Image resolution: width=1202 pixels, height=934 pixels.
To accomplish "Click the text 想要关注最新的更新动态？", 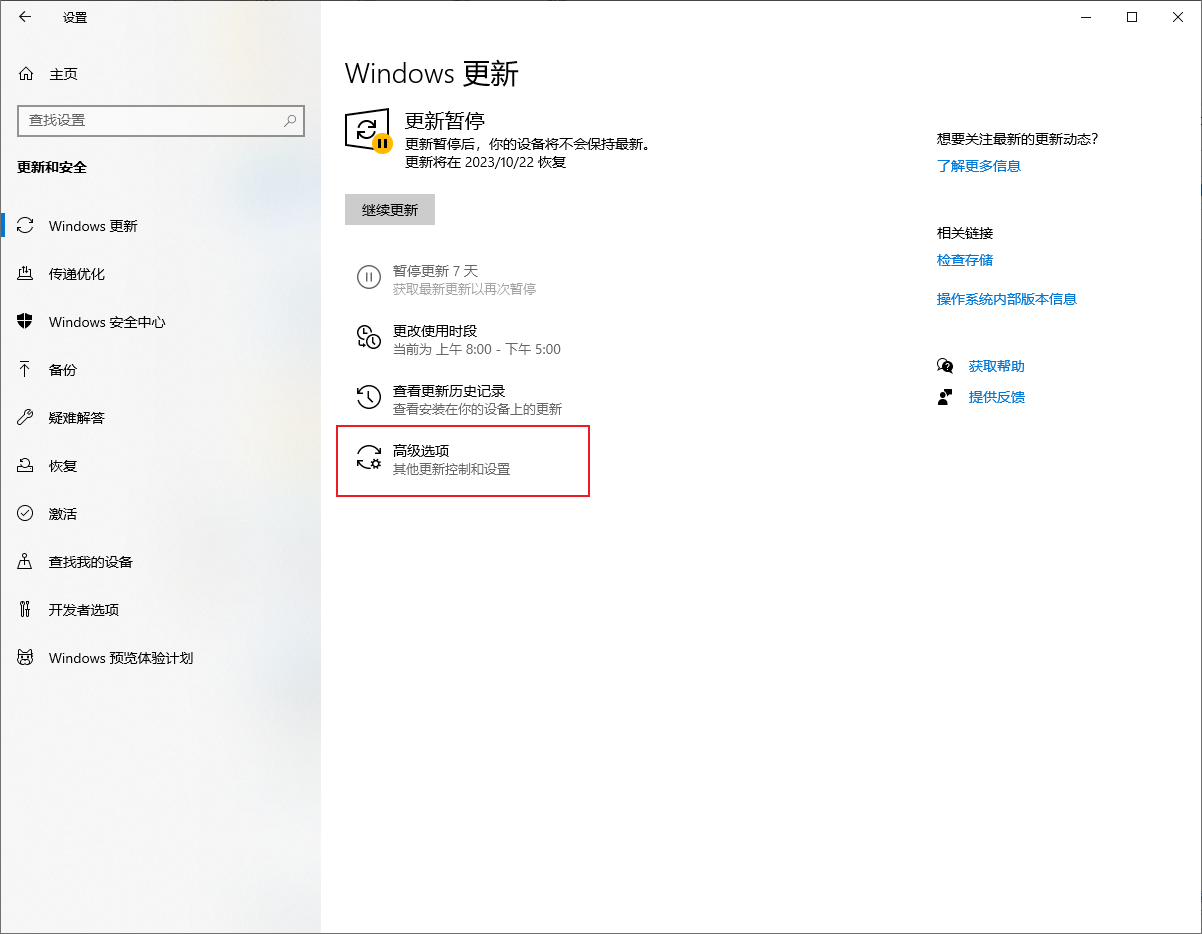I will (x=1017, y=139).
